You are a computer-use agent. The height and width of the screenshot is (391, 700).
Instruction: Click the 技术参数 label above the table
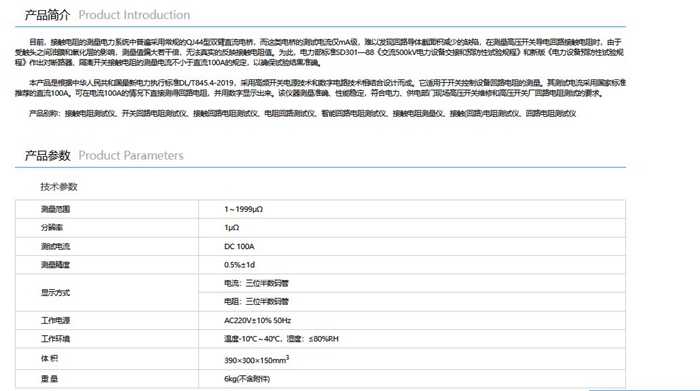(x=59, y=187)
